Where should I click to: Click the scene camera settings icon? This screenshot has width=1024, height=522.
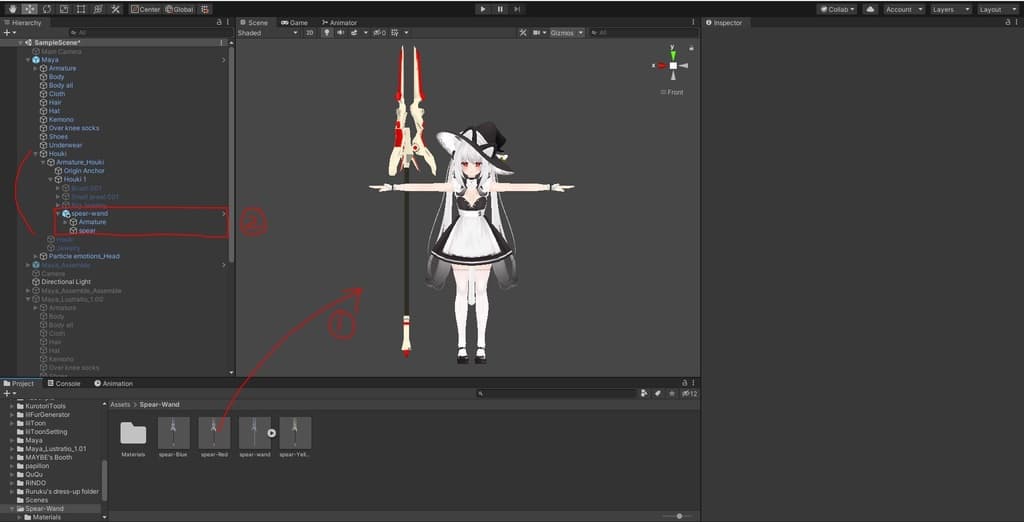pyautogui.click(x=537, y=33)
